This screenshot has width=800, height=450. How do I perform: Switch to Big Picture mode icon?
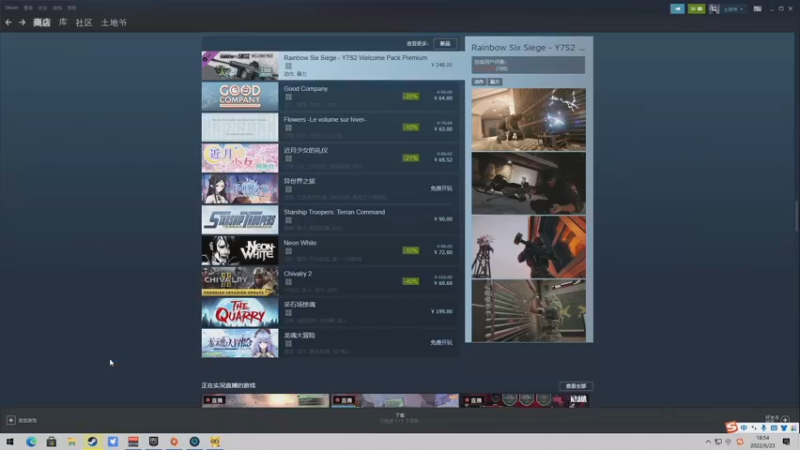757,9
